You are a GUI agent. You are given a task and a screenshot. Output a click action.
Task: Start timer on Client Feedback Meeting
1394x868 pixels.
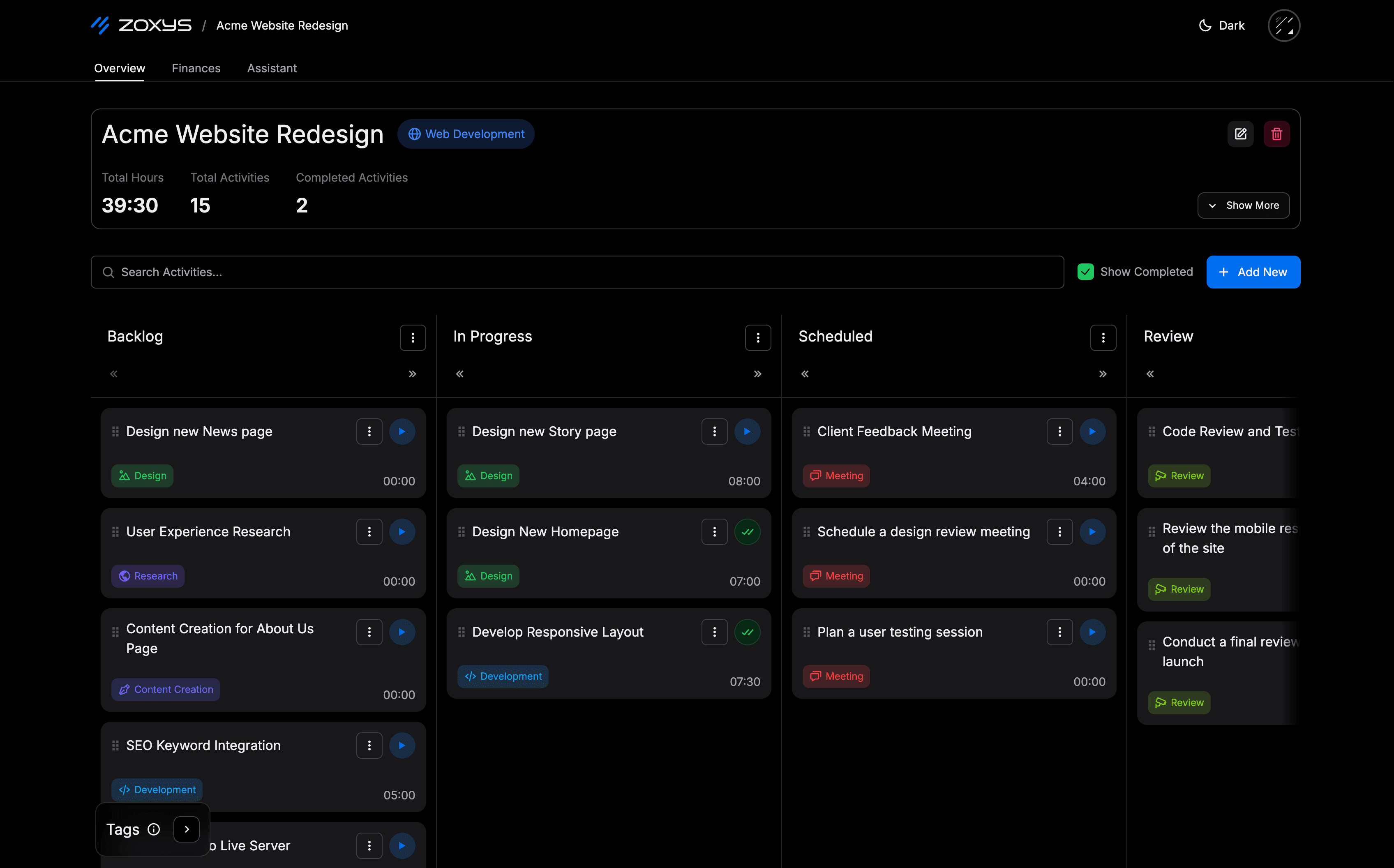[x=1092, y=431]
